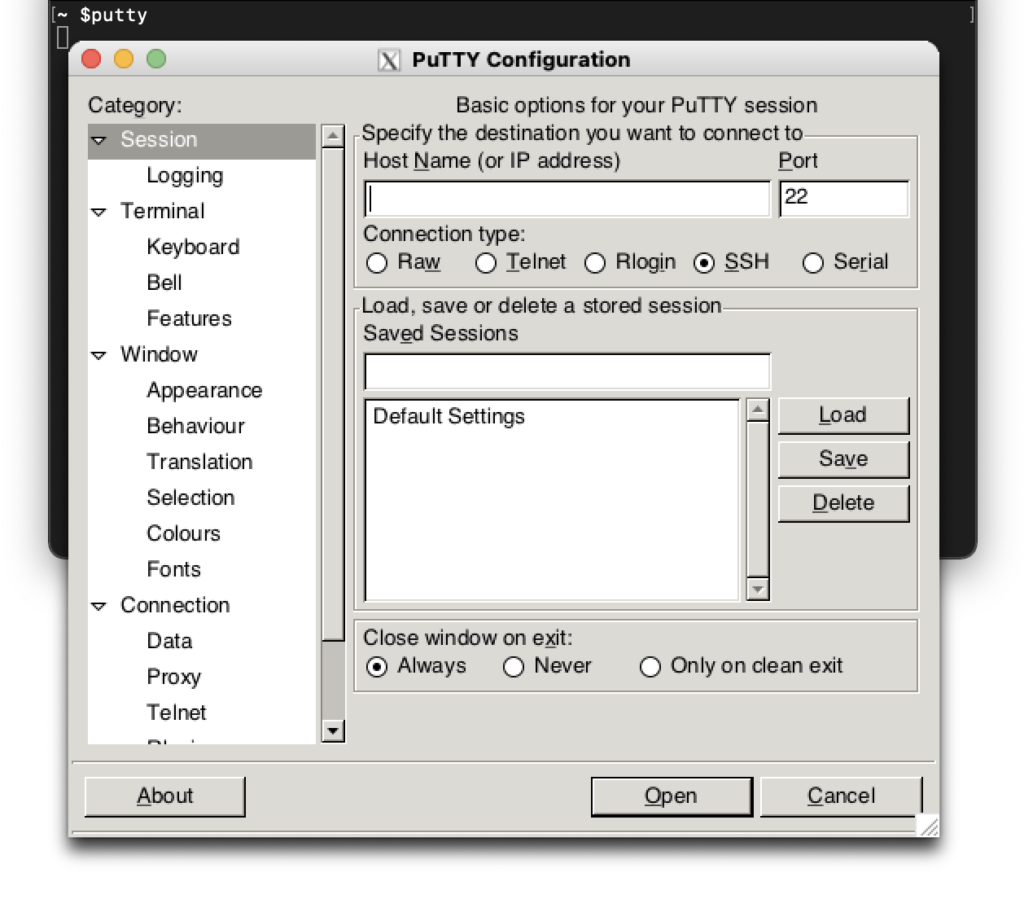Click sessions list scrollbar up arrow
This screenshot has width=1024, height=899.
point(758,411)
